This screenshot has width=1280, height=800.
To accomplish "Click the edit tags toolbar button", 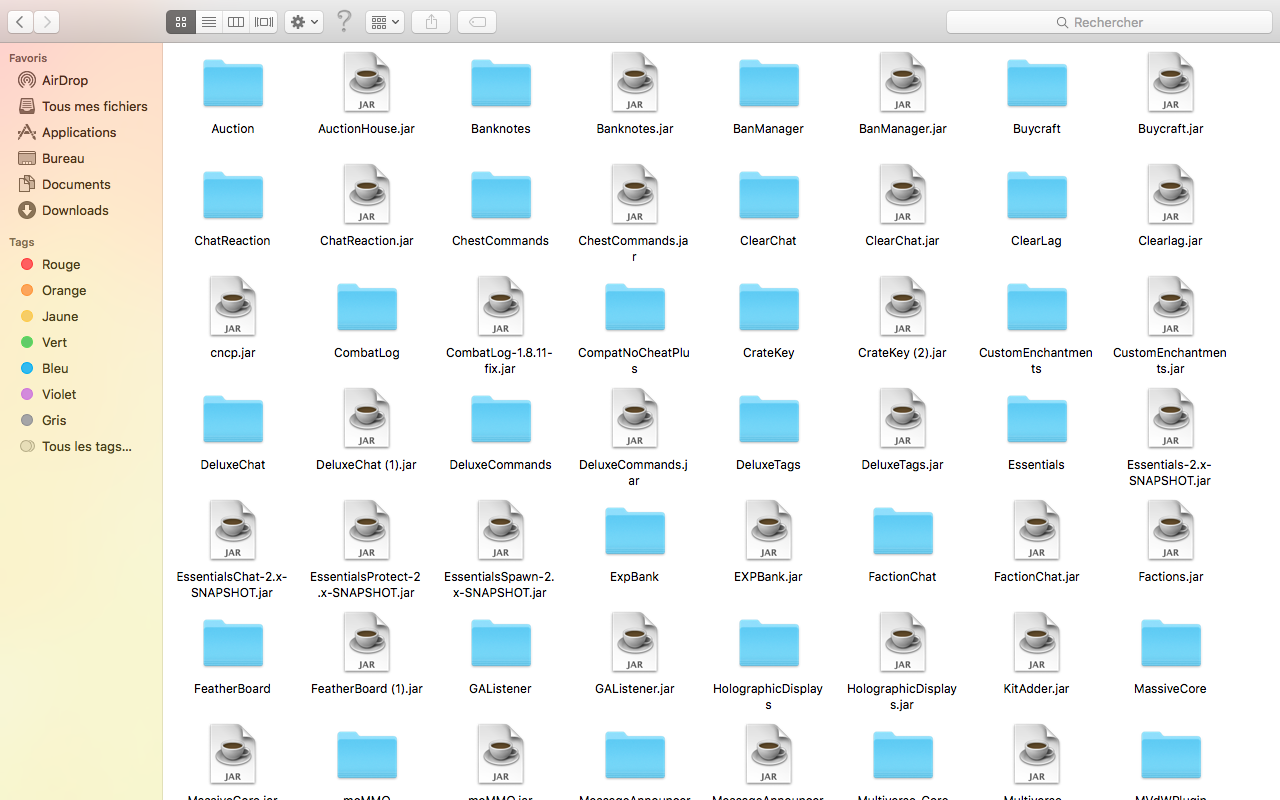I will click(477, 22).
